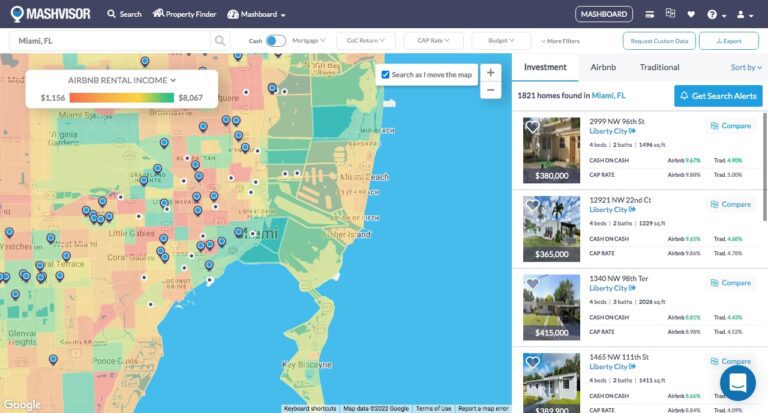Click the Get Search Alerts button
Viewport: 768px width, 413px height.
point(718,95)
